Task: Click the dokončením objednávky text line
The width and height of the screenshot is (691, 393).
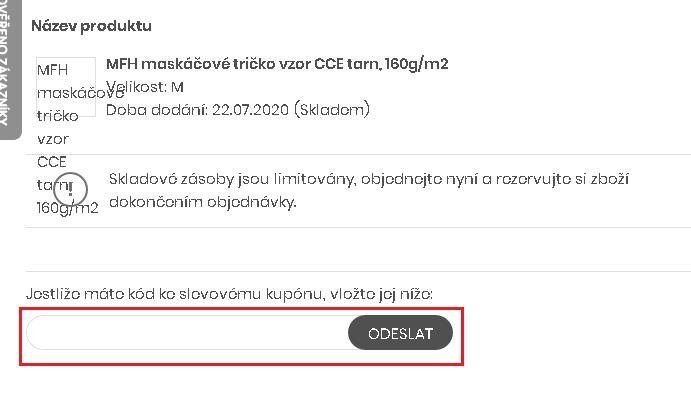Action: tap(203, 202)
